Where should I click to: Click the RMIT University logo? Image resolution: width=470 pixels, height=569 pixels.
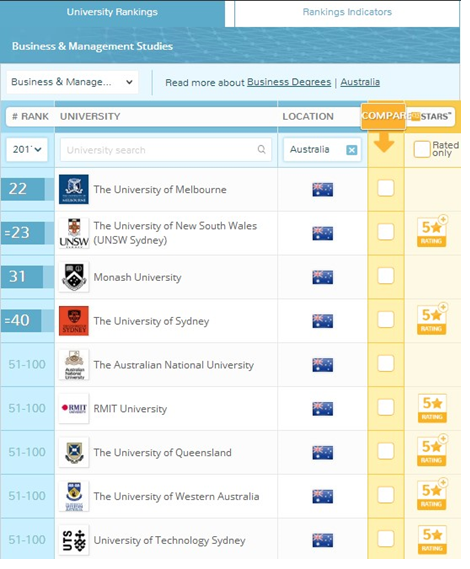[x=74, y=409]
